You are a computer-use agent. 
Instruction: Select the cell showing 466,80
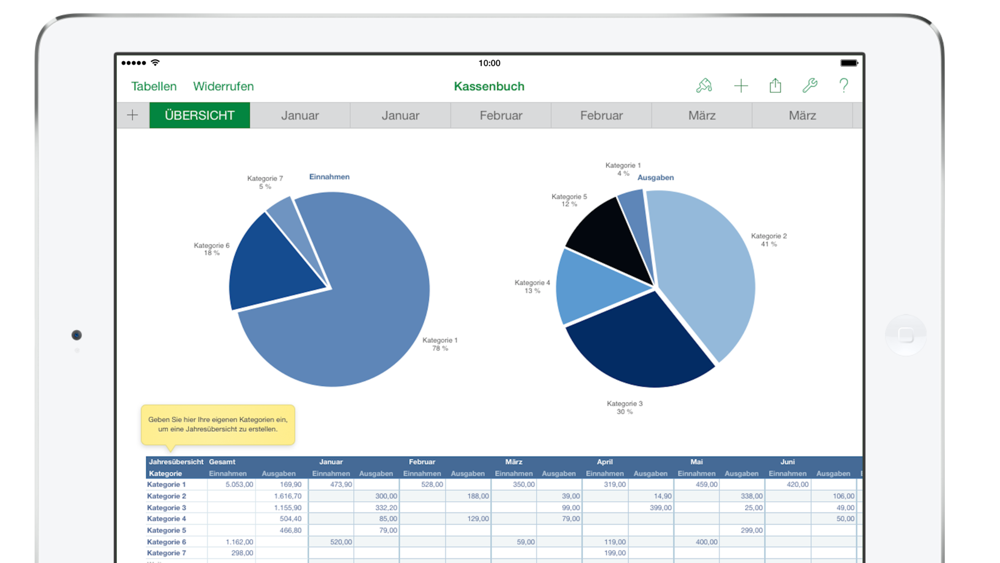pos(282,530)
